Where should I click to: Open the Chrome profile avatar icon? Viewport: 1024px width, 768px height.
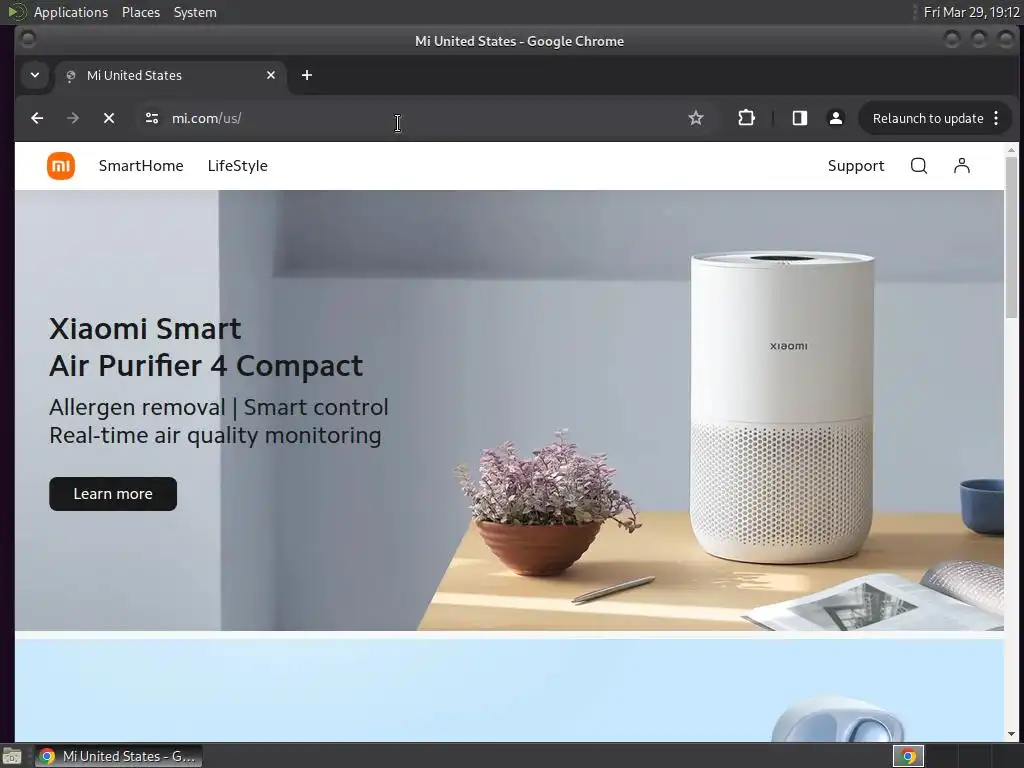pyautogui.click(x=835, y=118)
